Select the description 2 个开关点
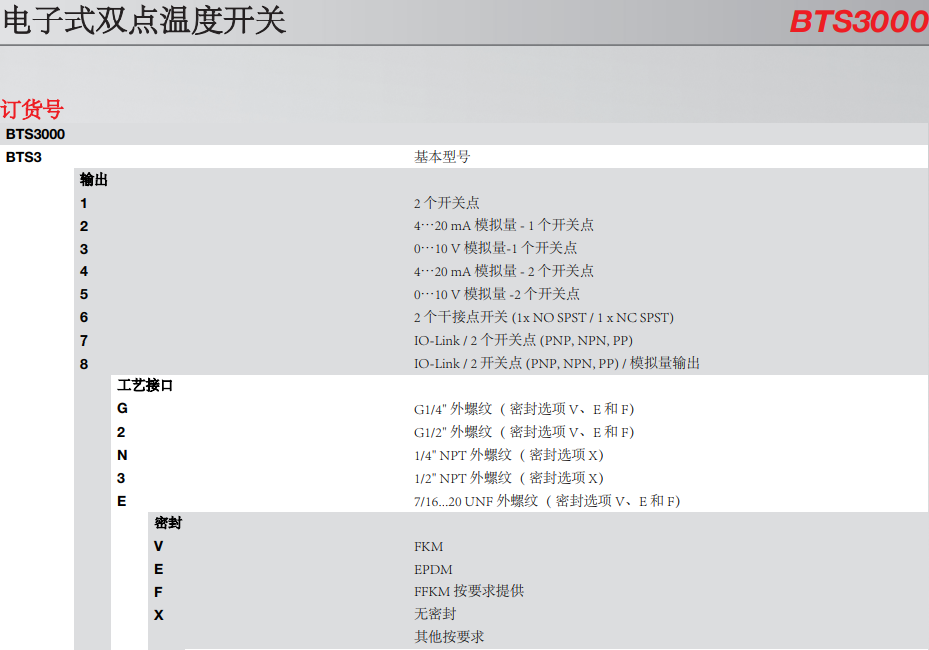Image resolution: width=929 pixels, height=650 pixels. coord(447,203)
